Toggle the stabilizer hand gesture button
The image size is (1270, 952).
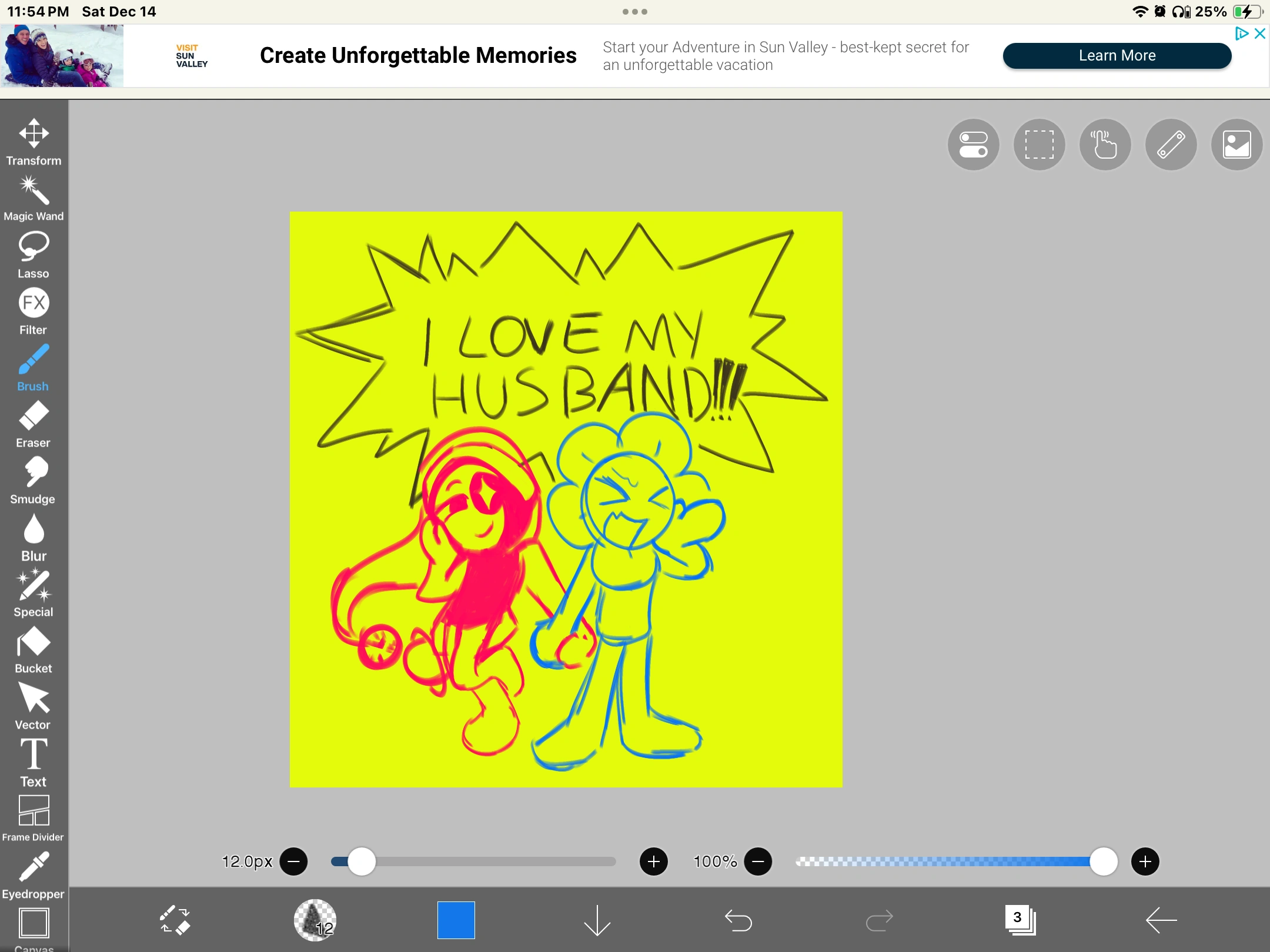[x=1105, y=145]
